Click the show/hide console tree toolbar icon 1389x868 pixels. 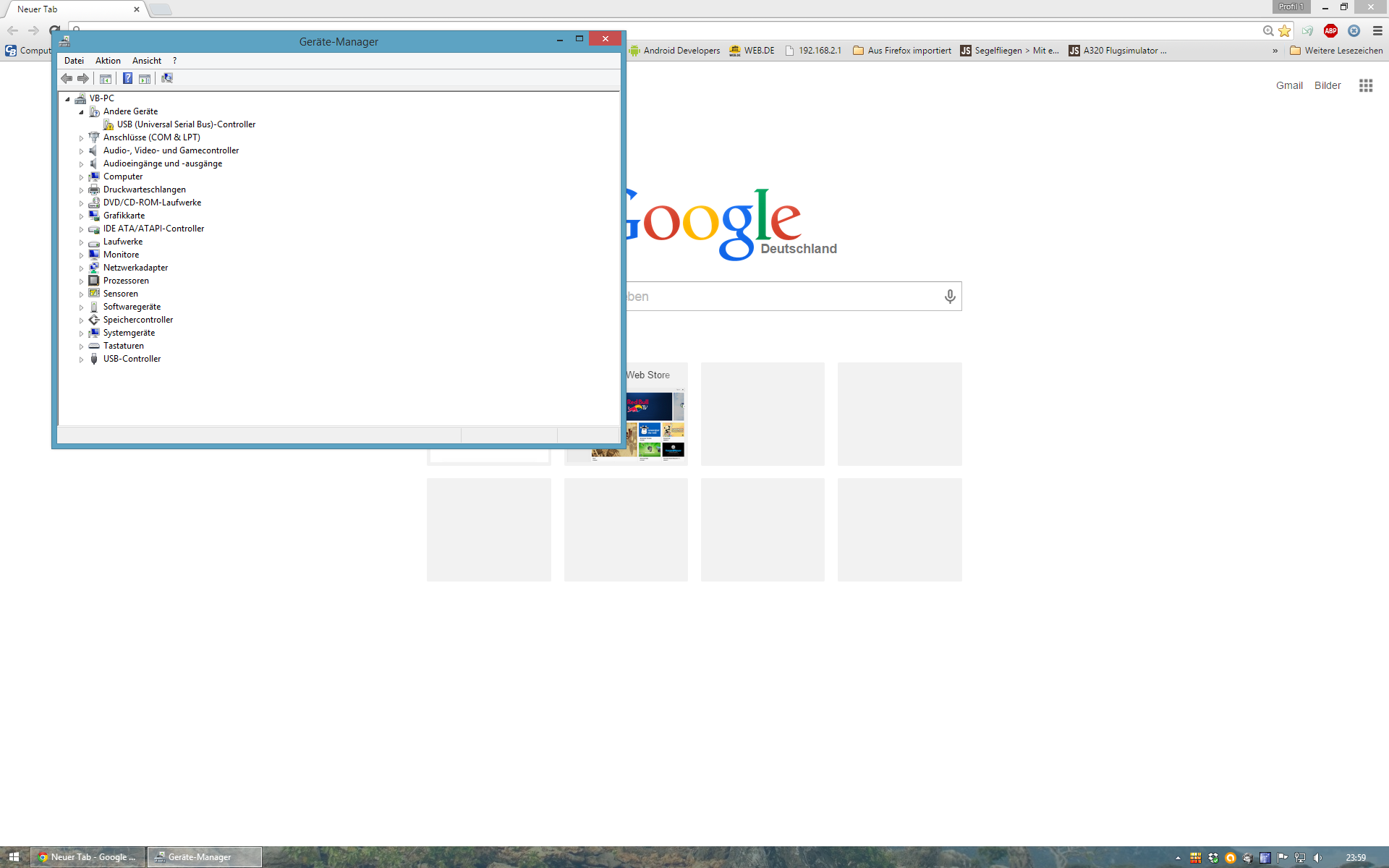point(106,78)
